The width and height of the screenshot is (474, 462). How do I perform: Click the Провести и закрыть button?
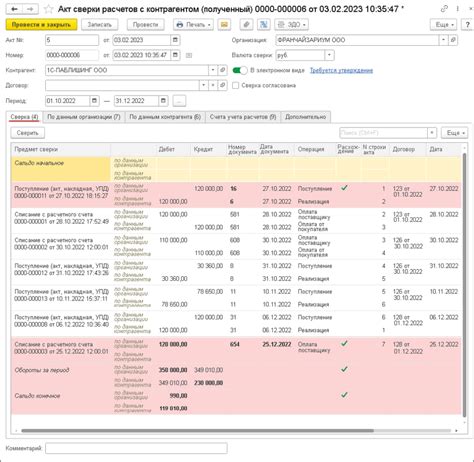41,25
